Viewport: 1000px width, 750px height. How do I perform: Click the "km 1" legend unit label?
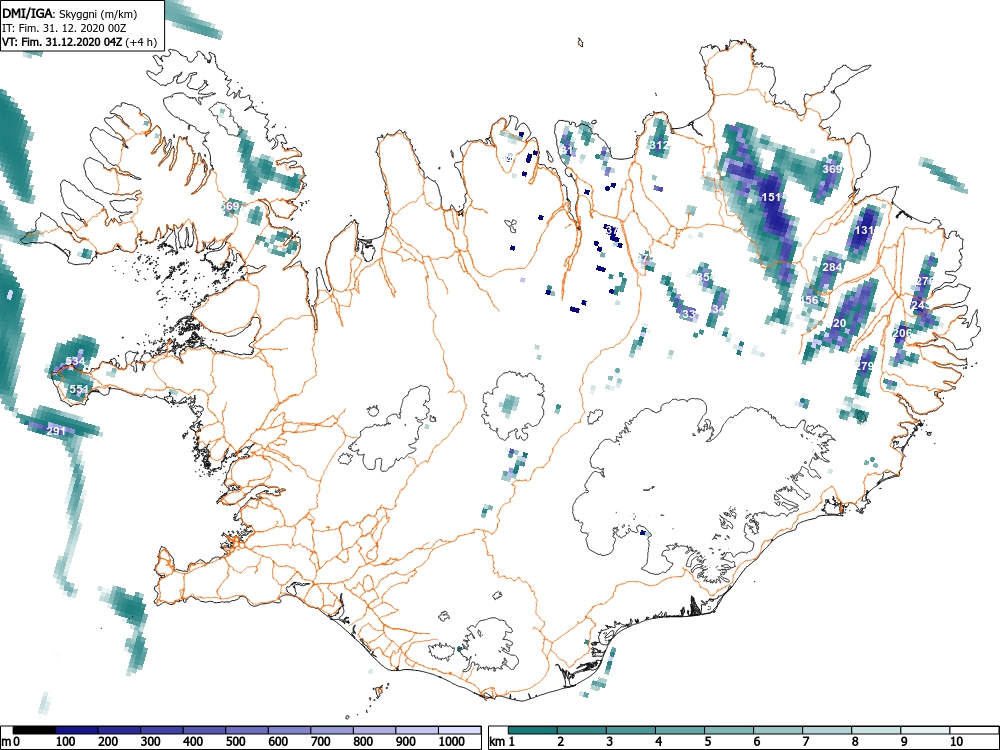tap(502, 742)
